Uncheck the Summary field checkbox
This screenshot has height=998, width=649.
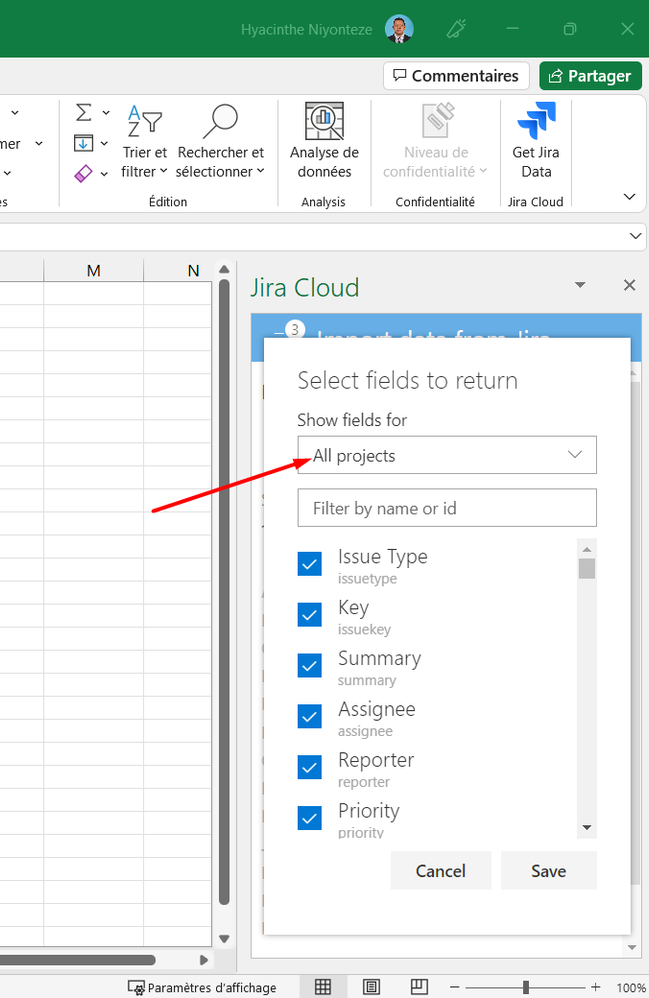[310, 666]
